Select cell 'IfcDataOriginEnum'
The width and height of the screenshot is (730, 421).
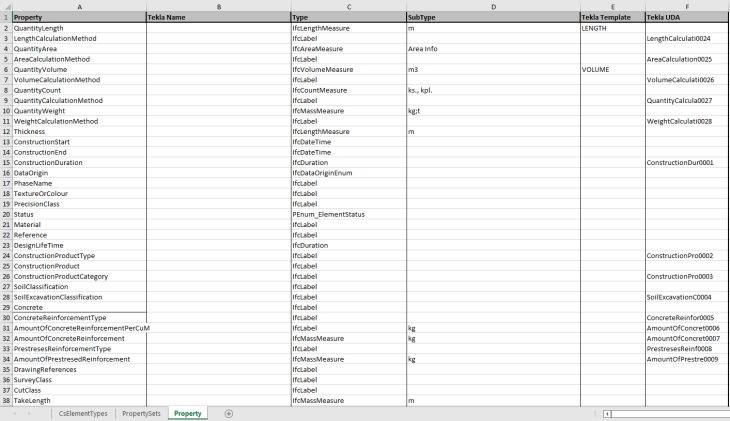click(x=349, y=173)
